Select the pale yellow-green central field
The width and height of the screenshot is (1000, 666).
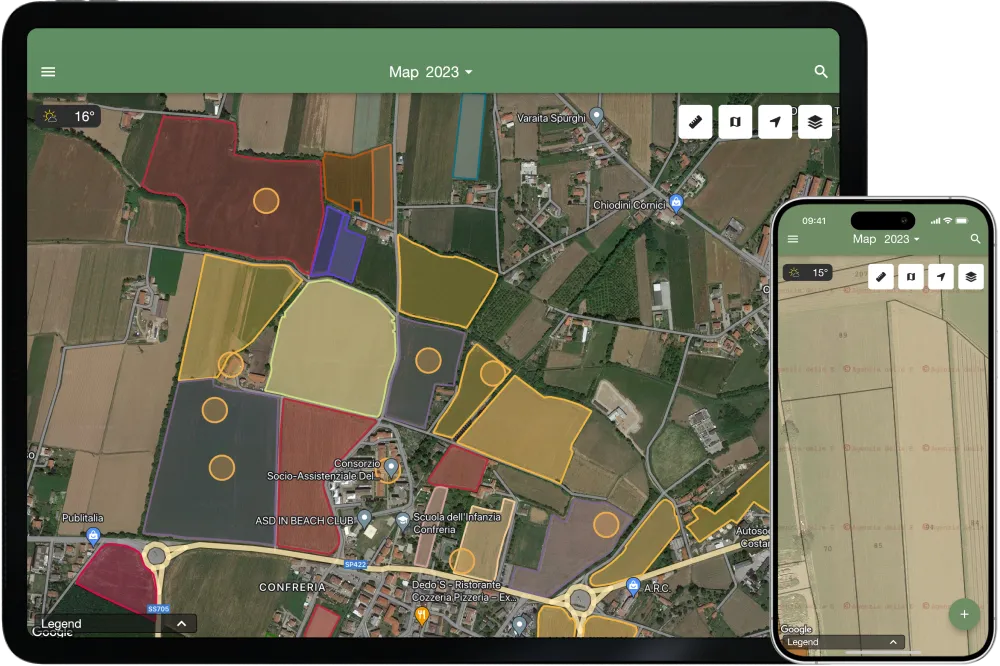(x=332, y=348)
